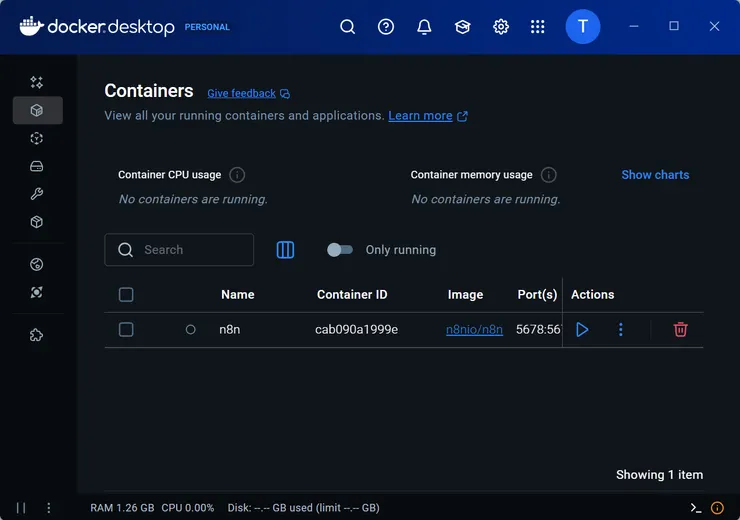Click the RAM 1.26 GB status entry
The image size is (740, 520).
122,508
